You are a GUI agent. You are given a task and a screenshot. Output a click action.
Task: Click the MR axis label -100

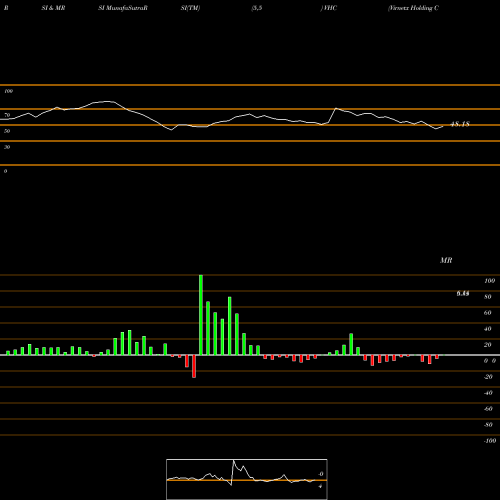[490, 441]
